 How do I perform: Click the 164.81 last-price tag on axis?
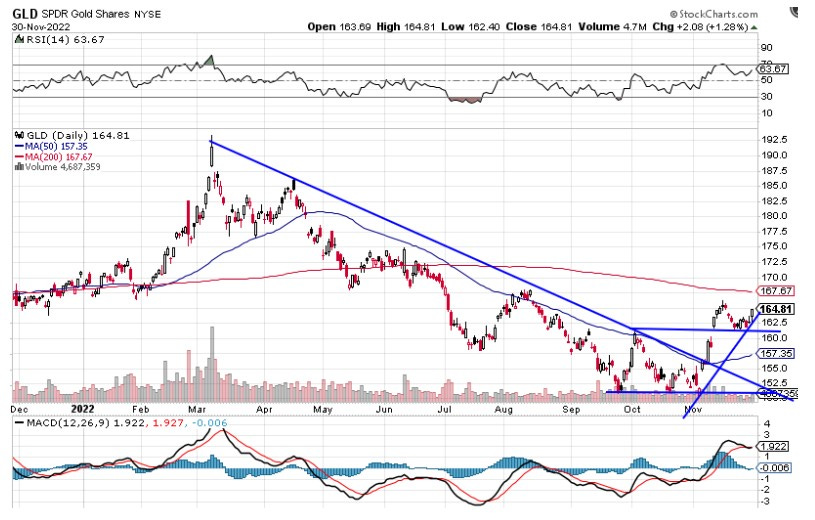(777, 309)
